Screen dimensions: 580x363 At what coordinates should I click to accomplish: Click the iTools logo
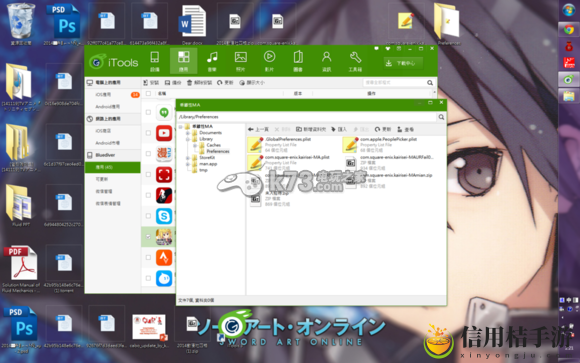[114, 62]
